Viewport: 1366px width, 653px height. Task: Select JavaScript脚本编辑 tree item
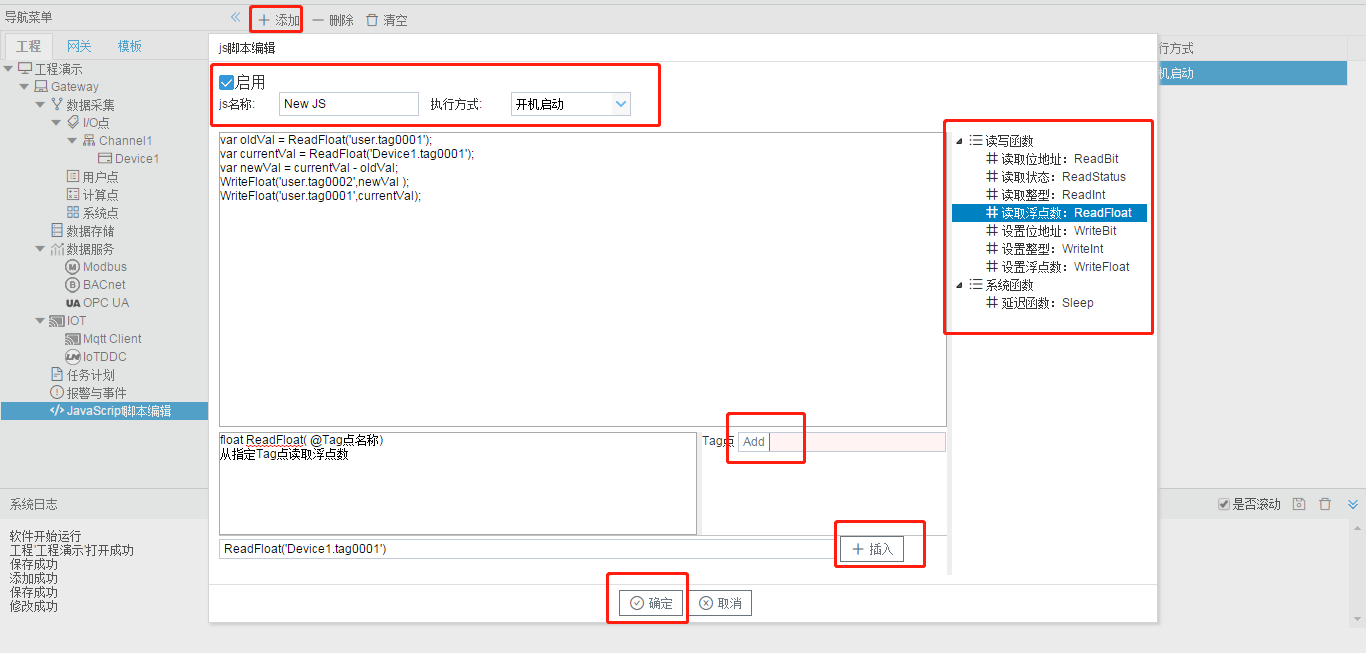104,411
